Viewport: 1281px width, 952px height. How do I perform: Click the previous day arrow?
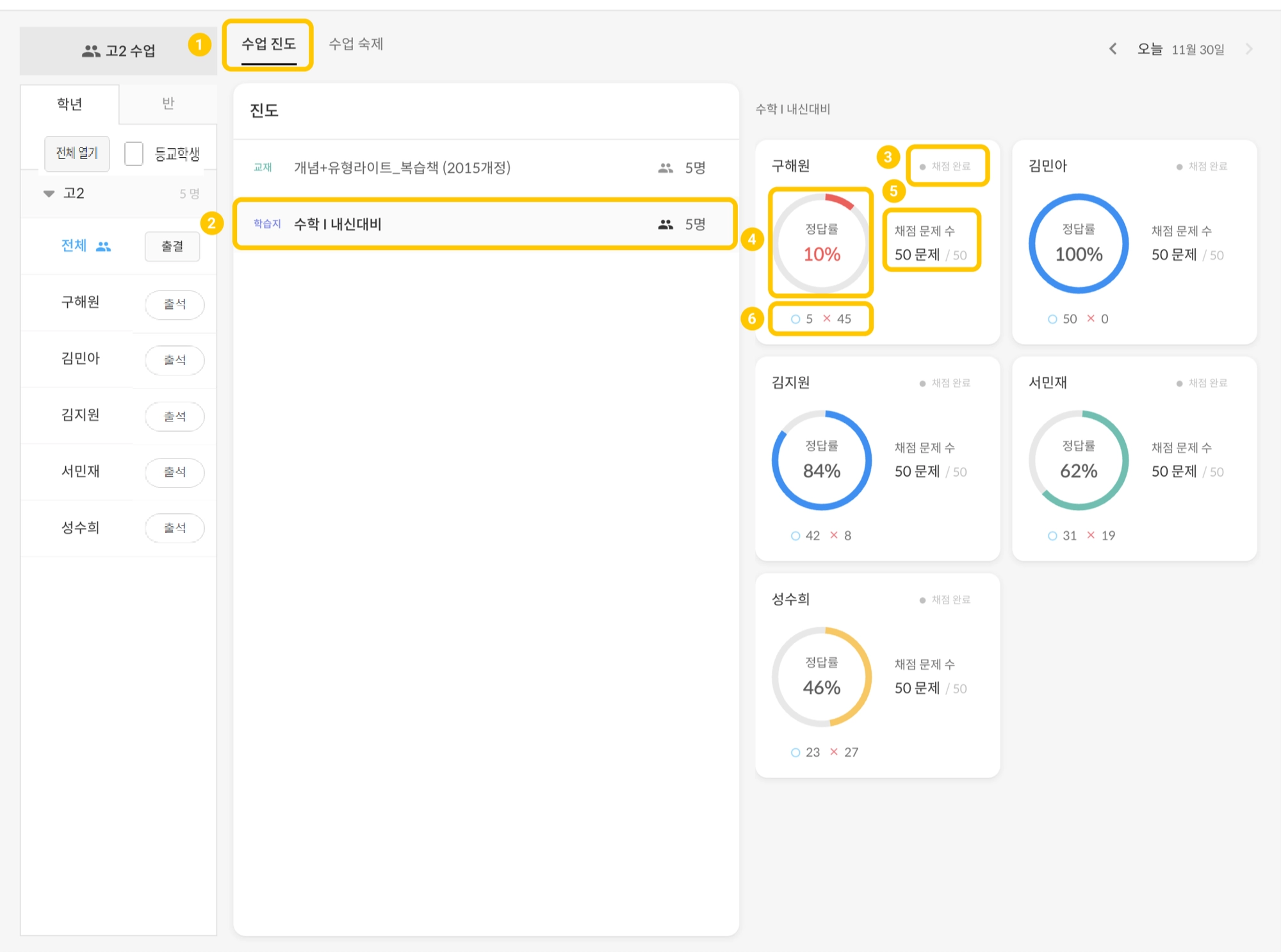(1113, 49)
